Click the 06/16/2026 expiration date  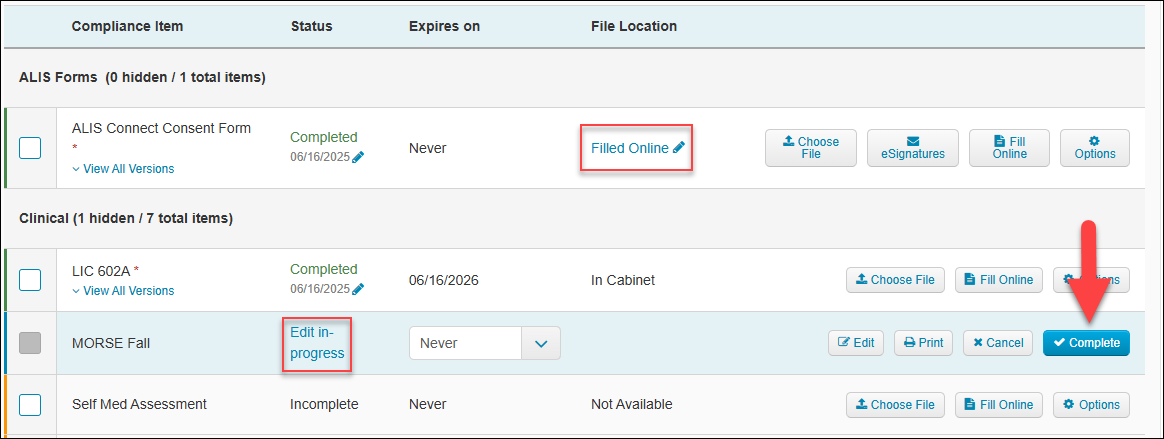click(x=444, y=280)
